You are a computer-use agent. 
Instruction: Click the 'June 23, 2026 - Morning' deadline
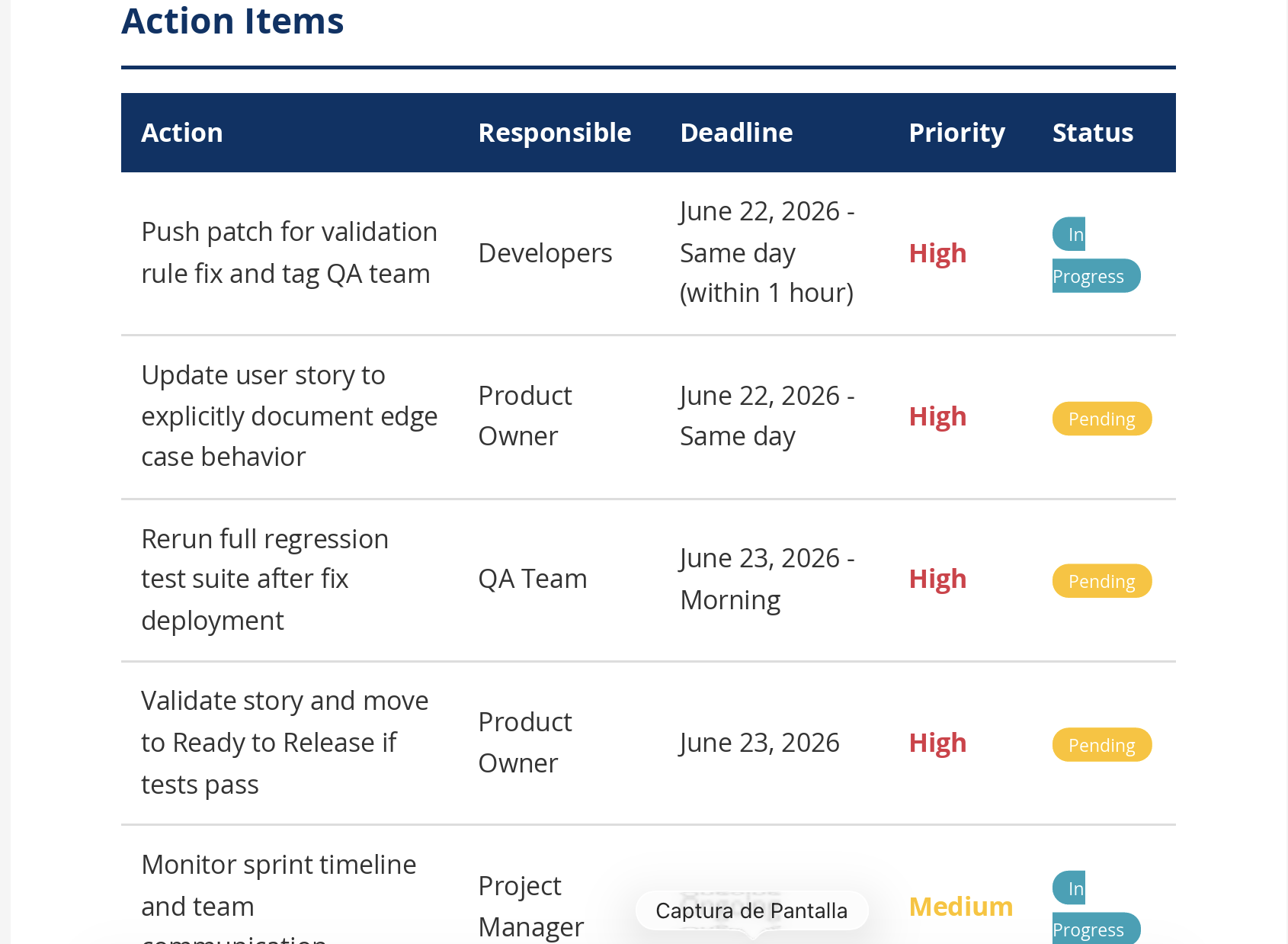point(767,579)
